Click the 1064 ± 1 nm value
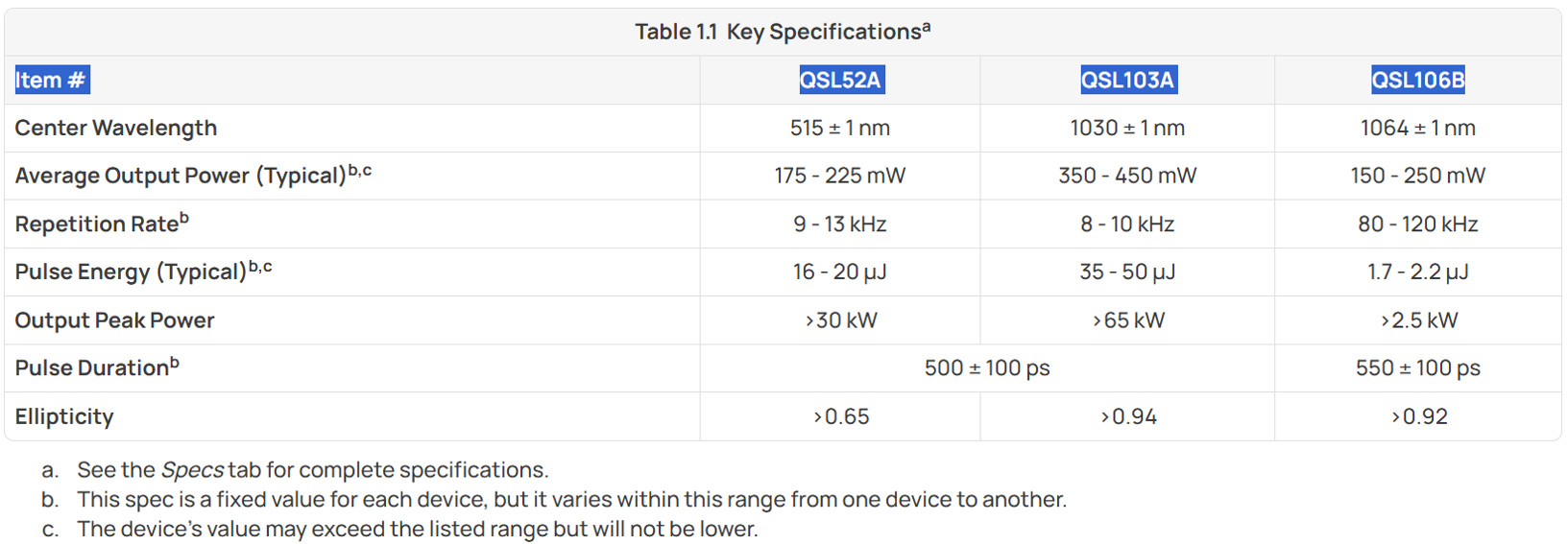1568x544 pixels. [x=1418, y=128]
